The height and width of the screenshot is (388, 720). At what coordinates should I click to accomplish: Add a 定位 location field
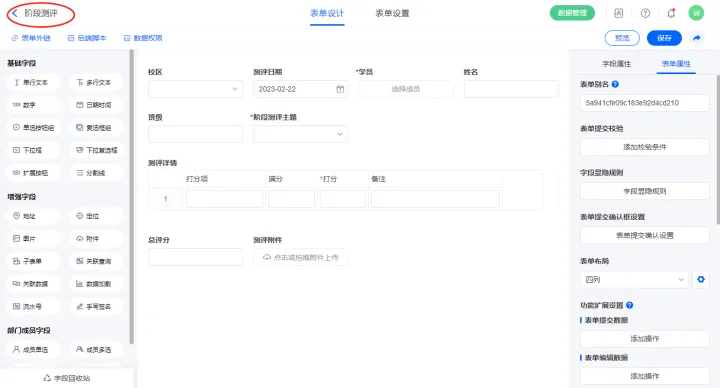click(96, 216)
